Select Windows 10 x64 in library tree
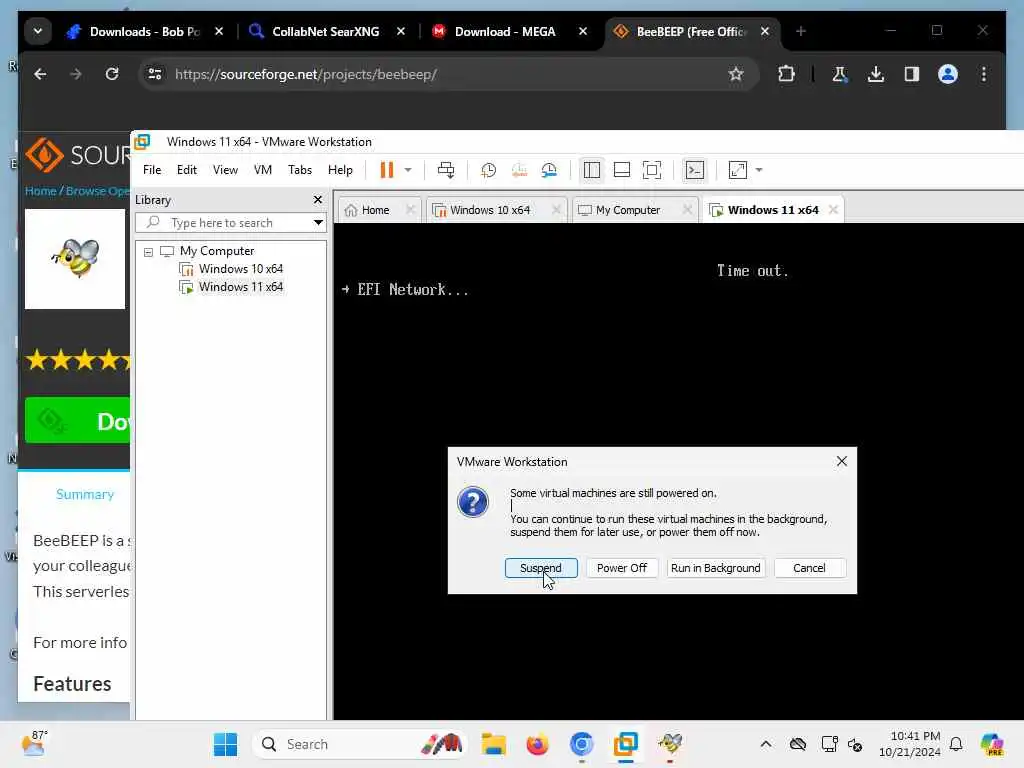 click(240, 268)
